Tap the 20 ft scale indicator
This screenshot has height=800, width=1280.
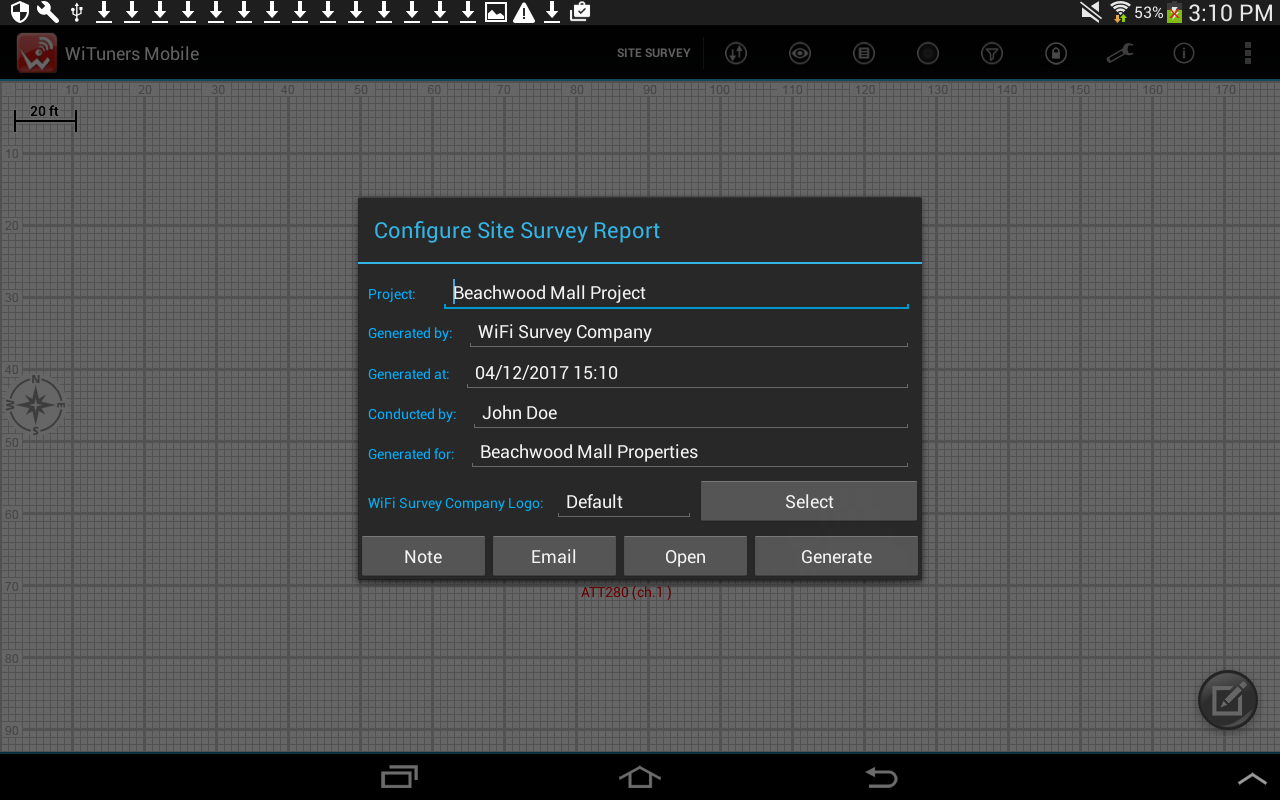(x=45, y=118)
